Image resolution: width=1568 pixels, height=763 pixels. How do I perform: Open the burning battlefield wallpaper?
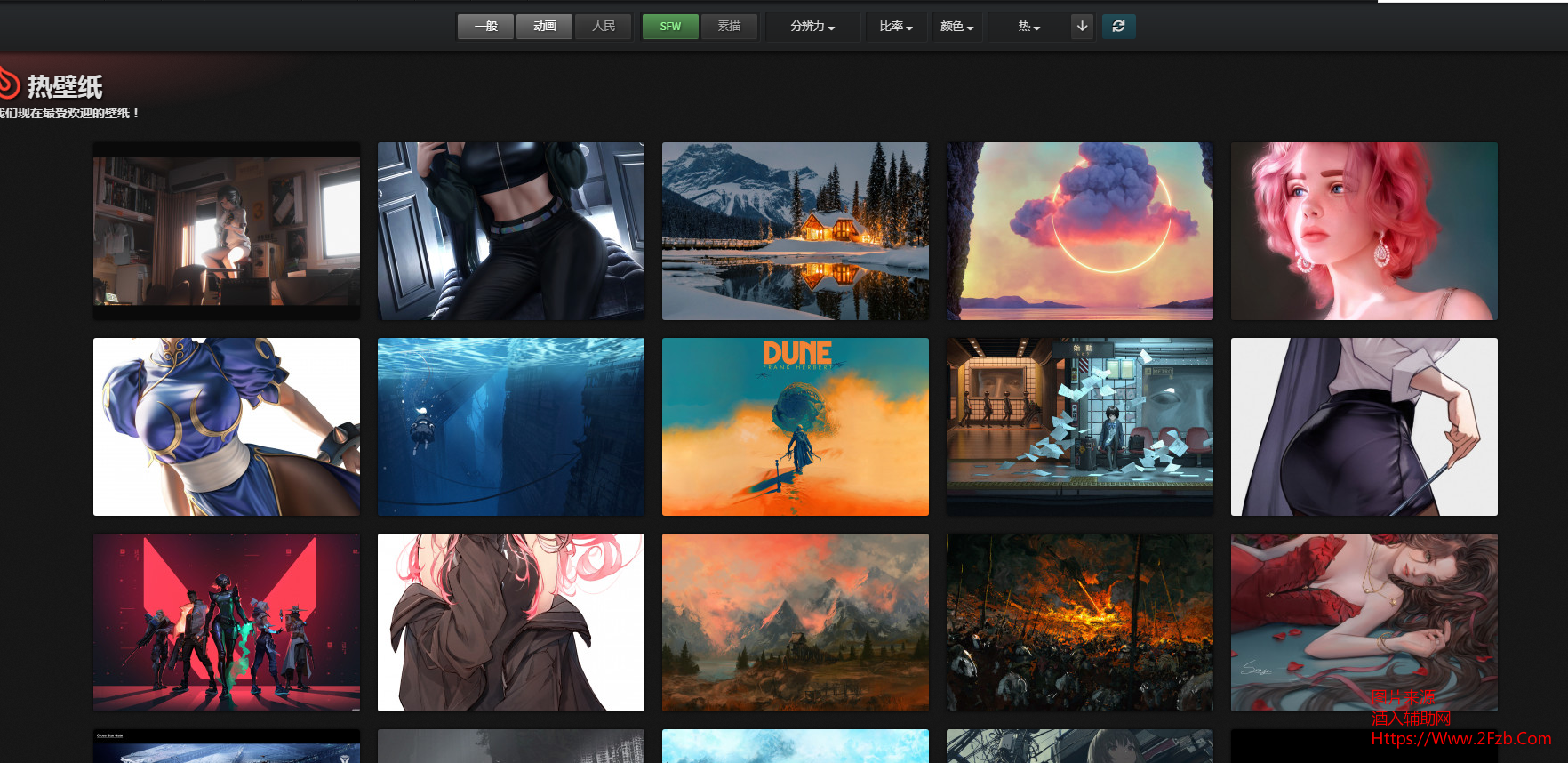[x=1079, y=622]
